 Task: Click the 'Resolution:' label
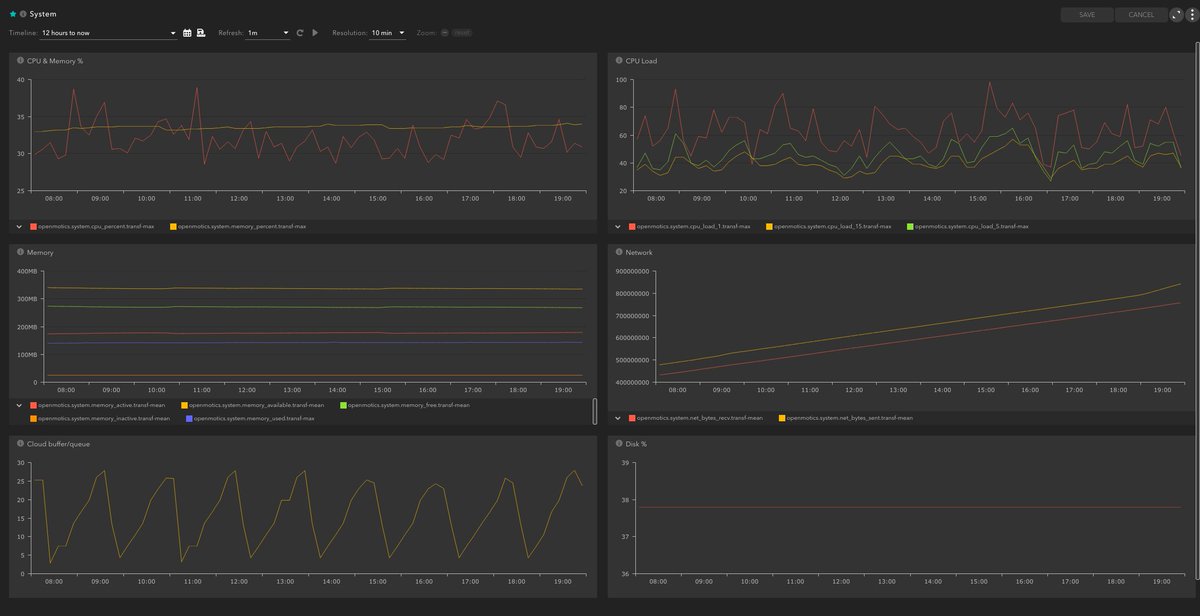point(349,33)
